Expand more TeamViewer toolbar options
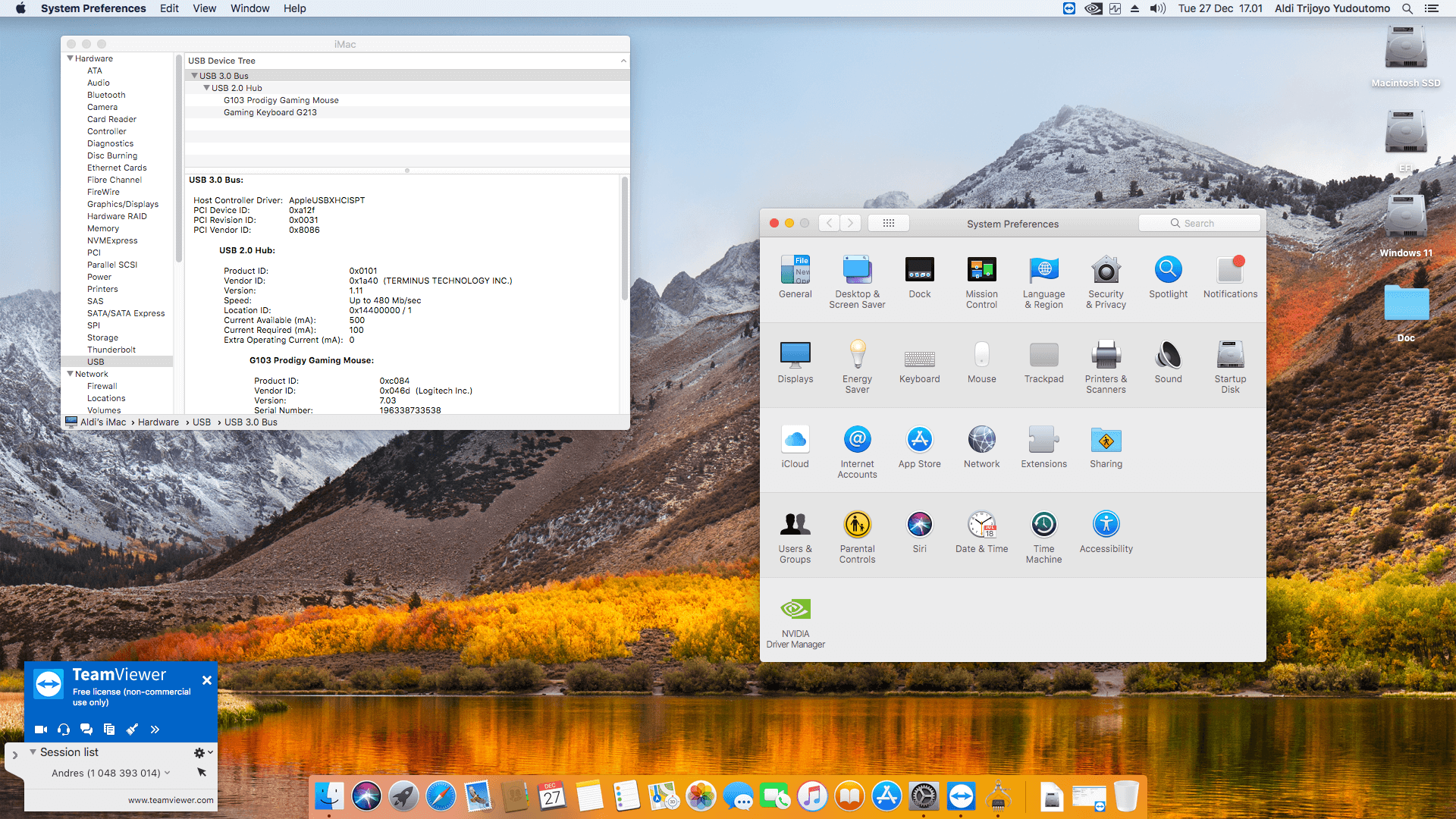Image resolution: width=1456 pixels, height=819 pixels. point(155,730)
